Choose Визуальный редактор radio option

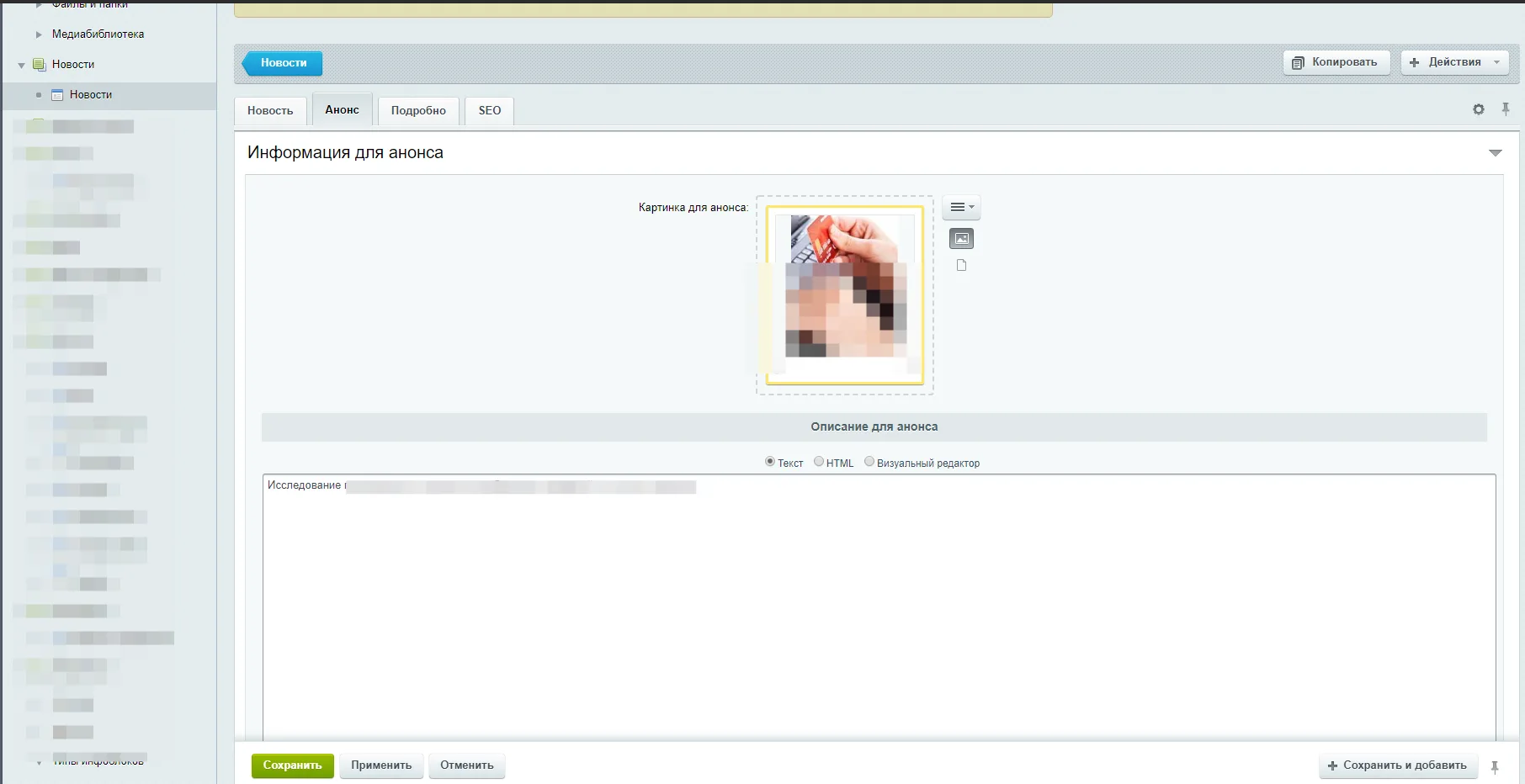pos(869,462)
